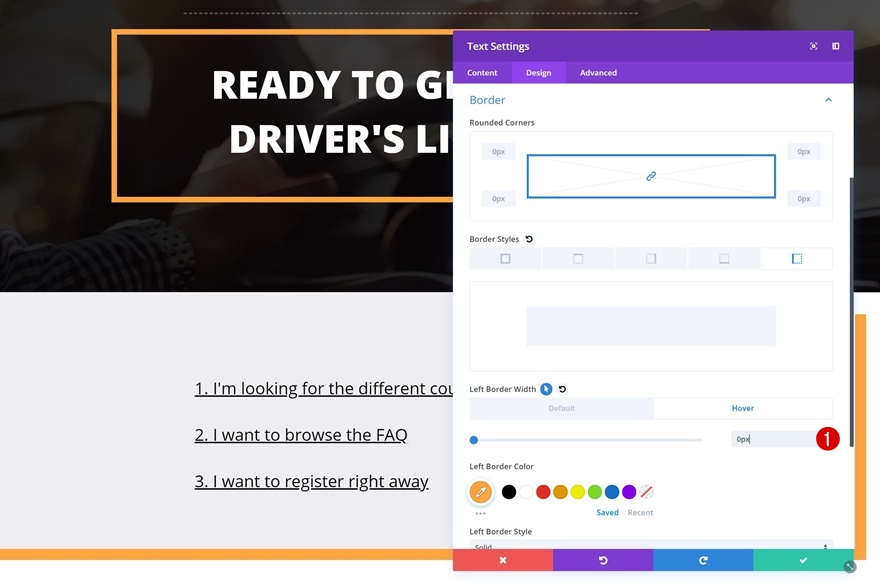Open the different courses link
The height and width of the screenshot is (586, 880).
coord(324,388)
